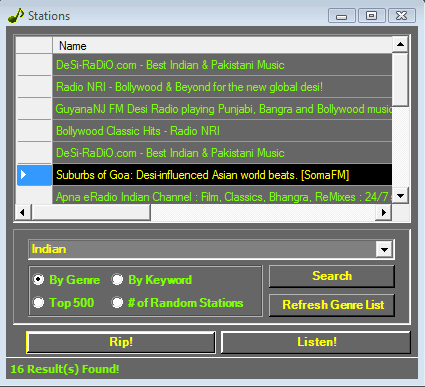Maximize the Stations window
This screenshot has height=387, width=425.
(371, 16)
